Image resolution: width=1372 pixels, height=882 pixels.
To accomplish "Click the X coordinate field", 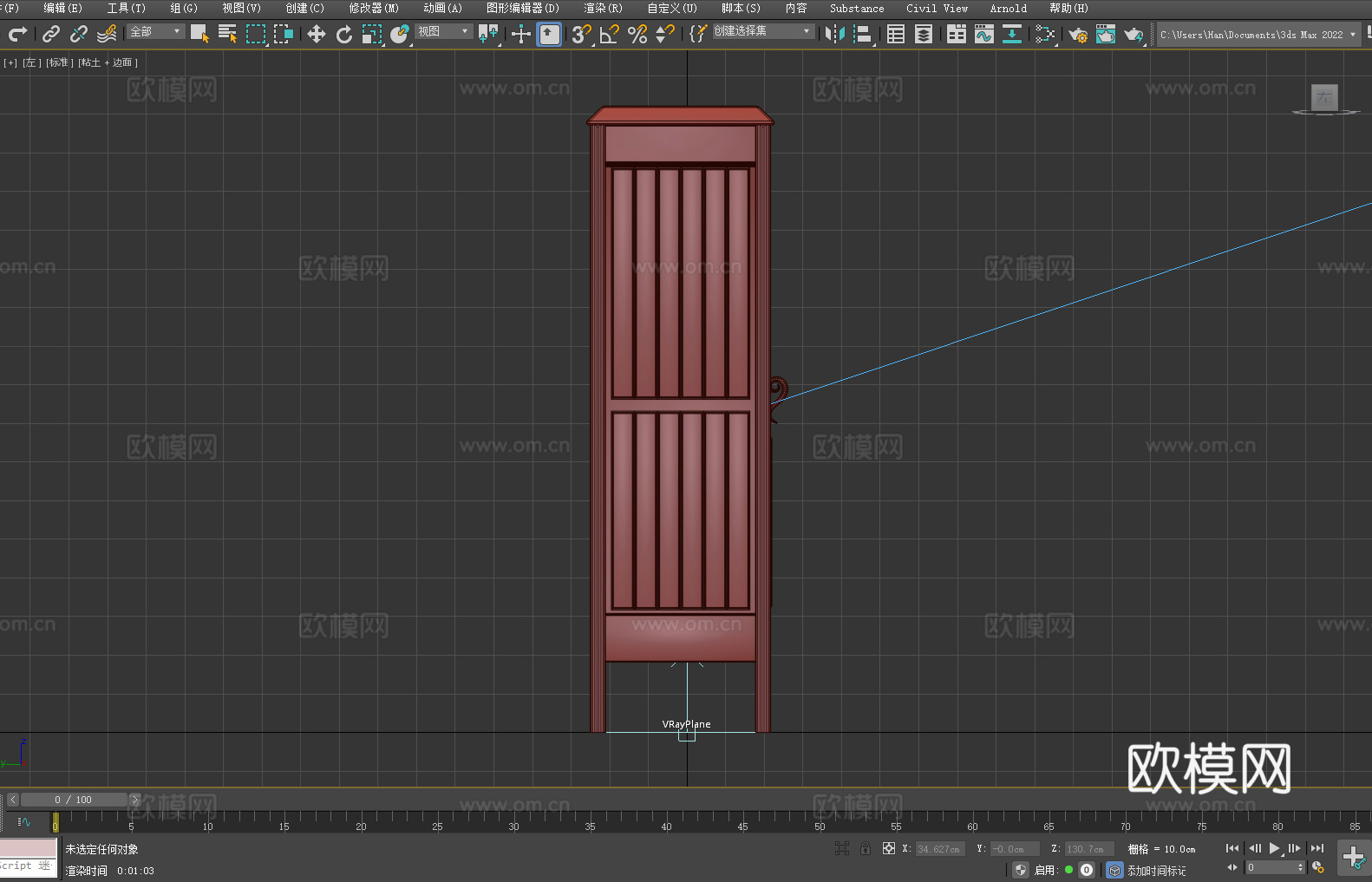I will tap(940, 849).
